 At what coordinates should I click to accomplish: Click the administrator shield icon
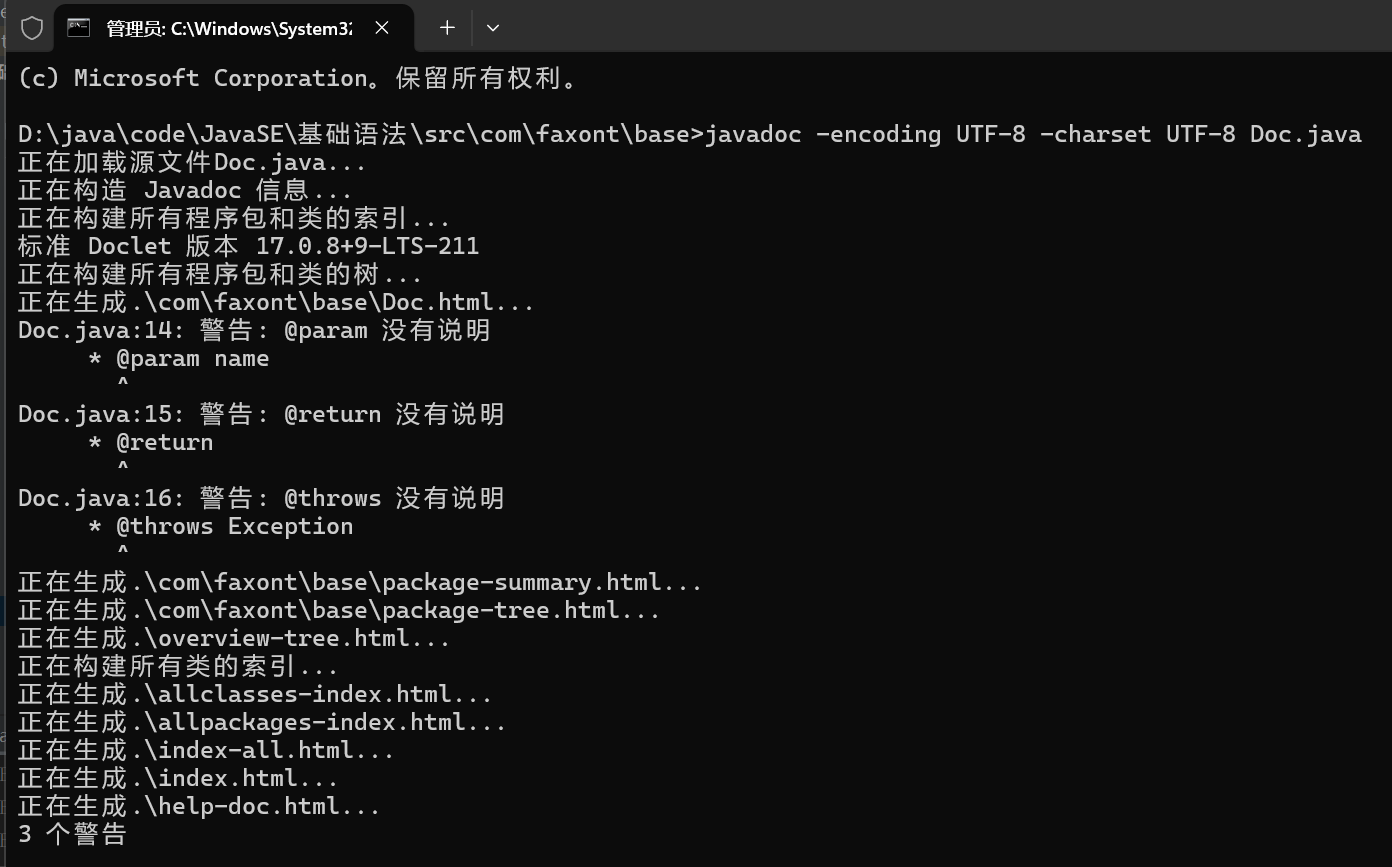tap(32, 28)
